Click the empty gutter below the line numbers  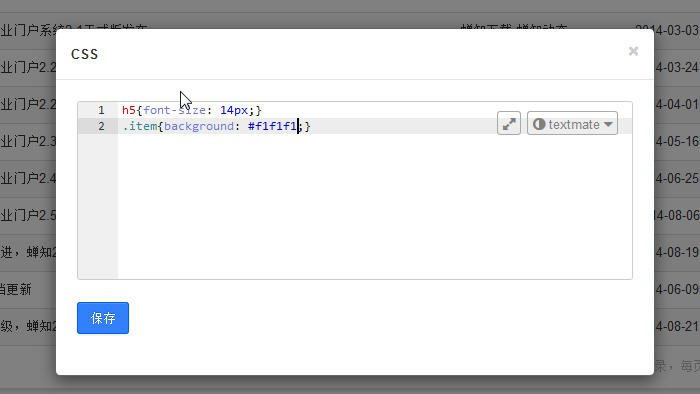(98, 206)
